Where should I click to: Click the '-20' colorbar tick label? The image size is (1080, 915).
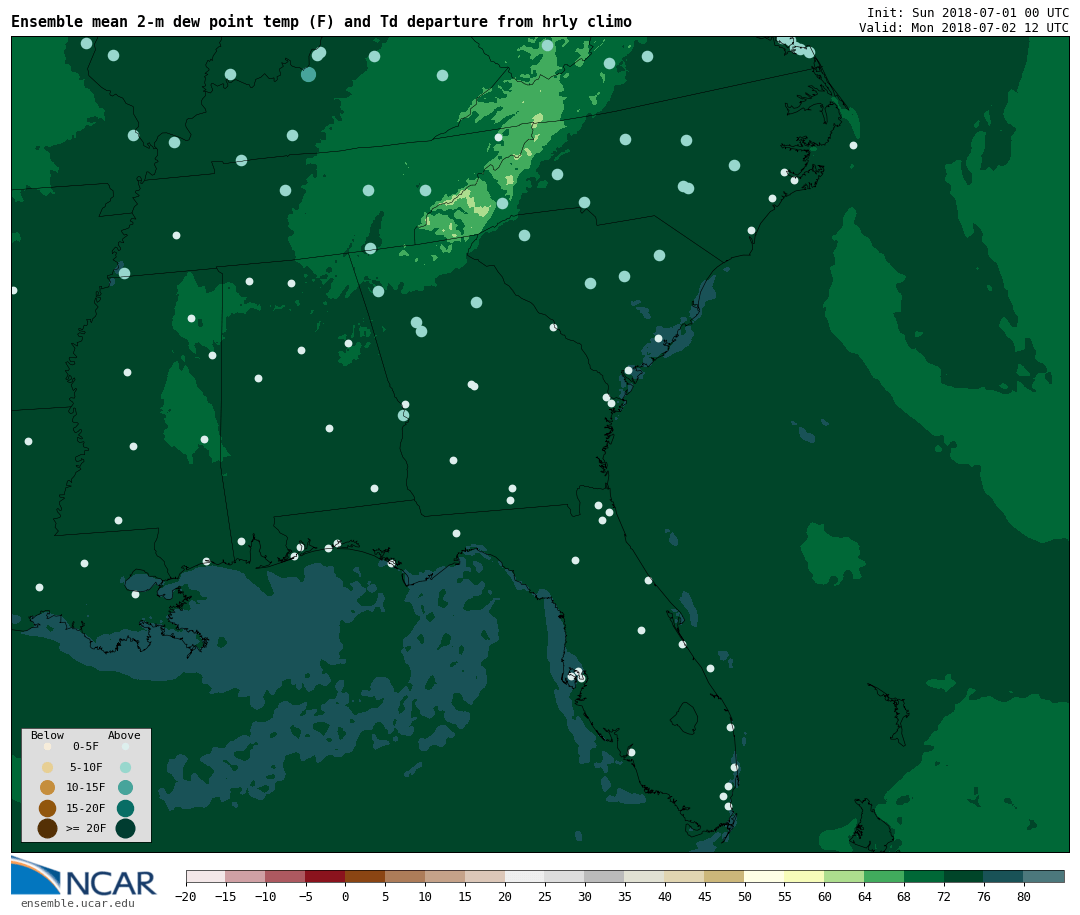(186, 896)
